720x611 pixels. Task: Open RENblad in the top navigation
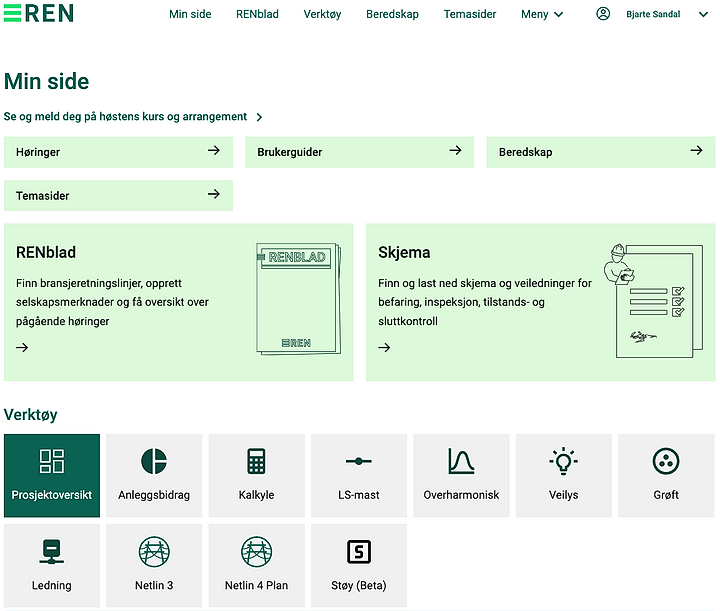coord(257,14)
